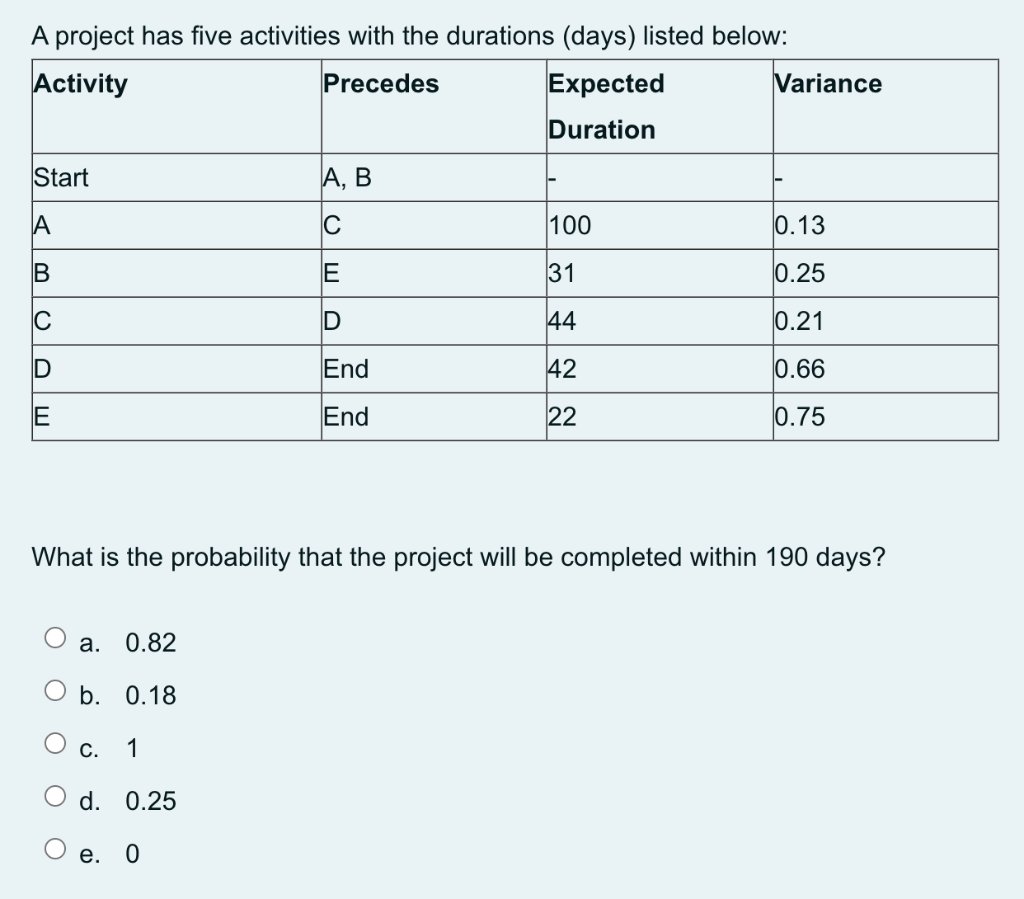
Task: Click activity C's row label
Action: (40, 321)
